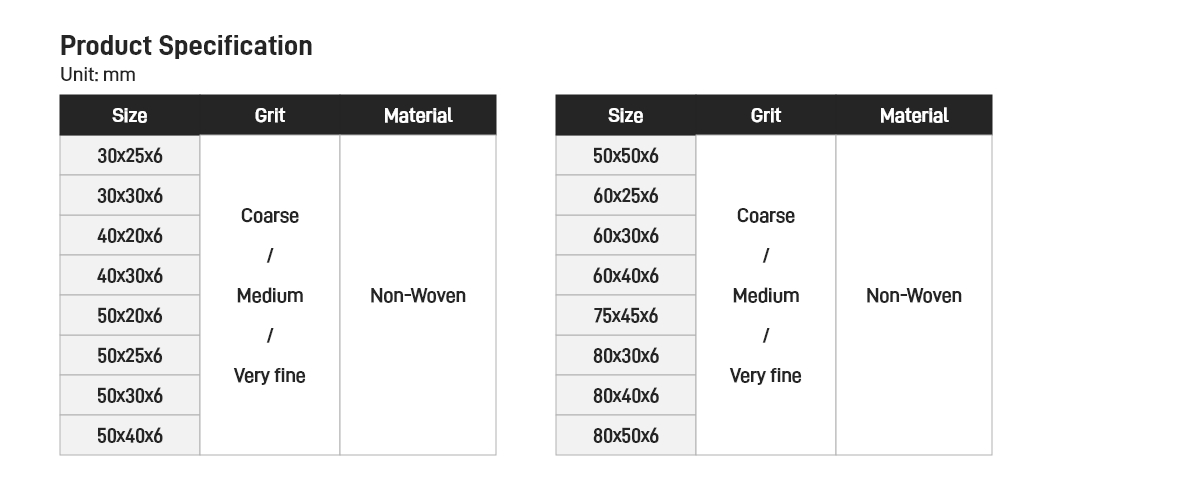
Task: Select the 30x30x6 size row
Action: point(130,196)
